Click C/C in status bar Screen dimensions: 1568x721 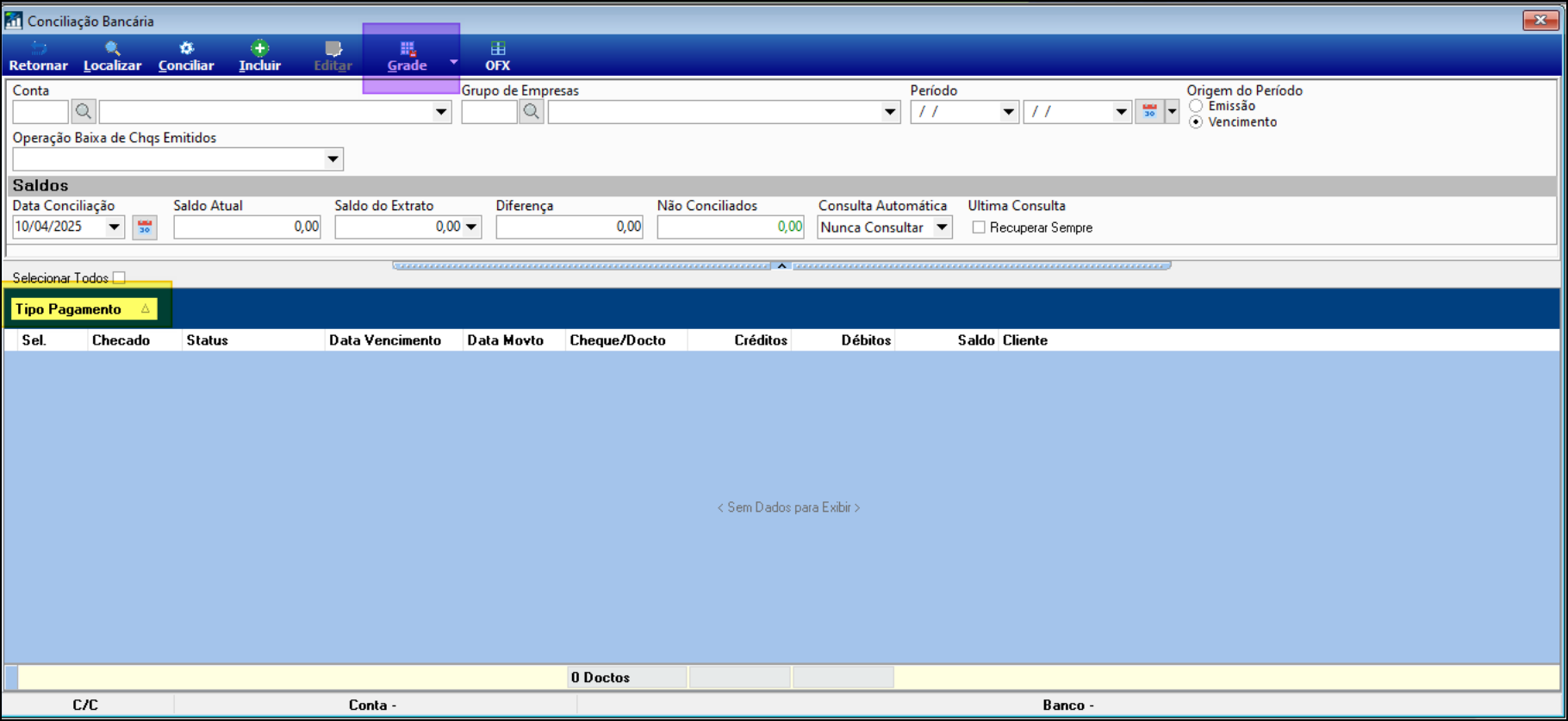pos(85,705)
